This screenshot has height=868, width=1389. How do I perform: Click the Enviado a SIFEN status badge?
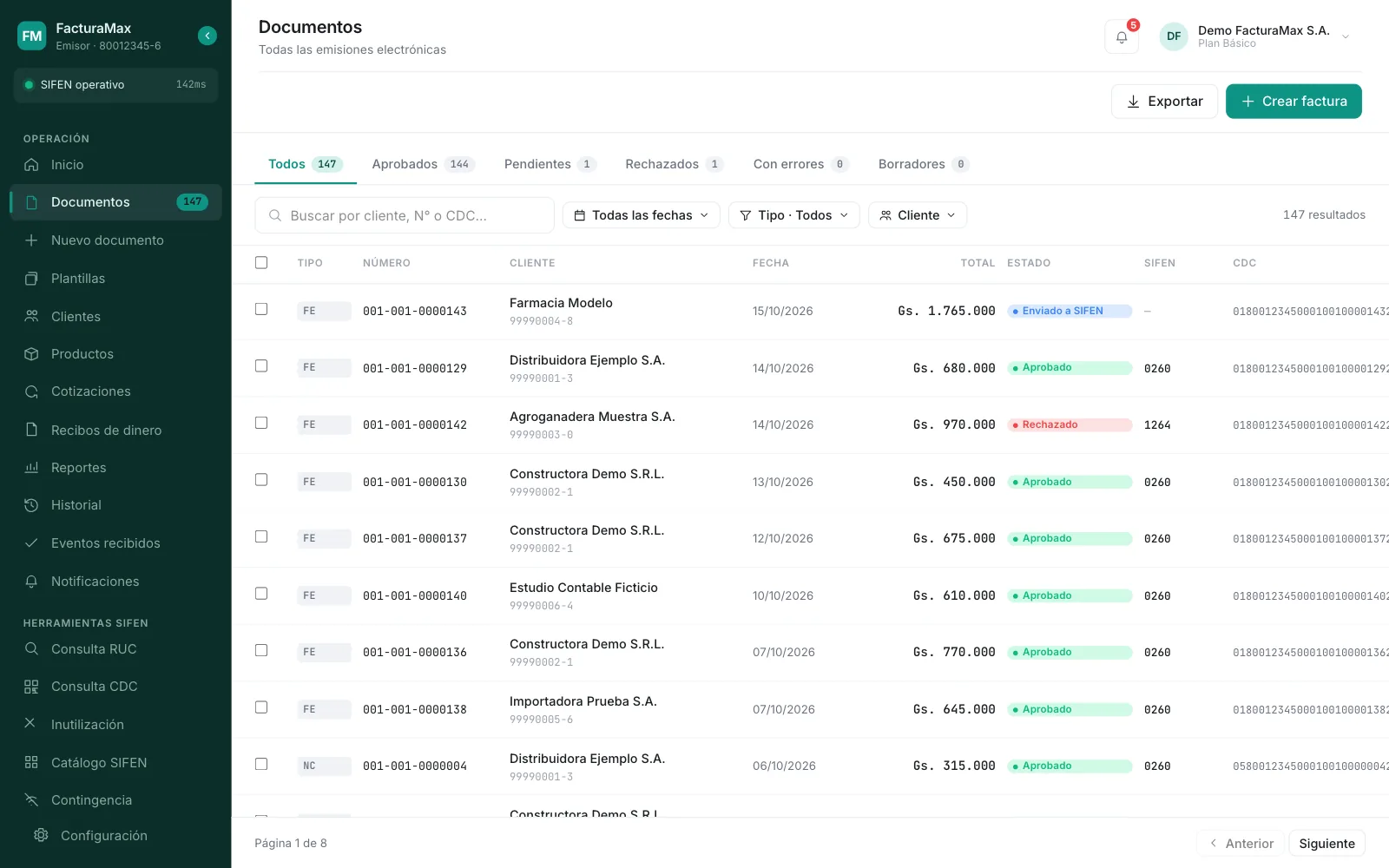pos(1070,311)
